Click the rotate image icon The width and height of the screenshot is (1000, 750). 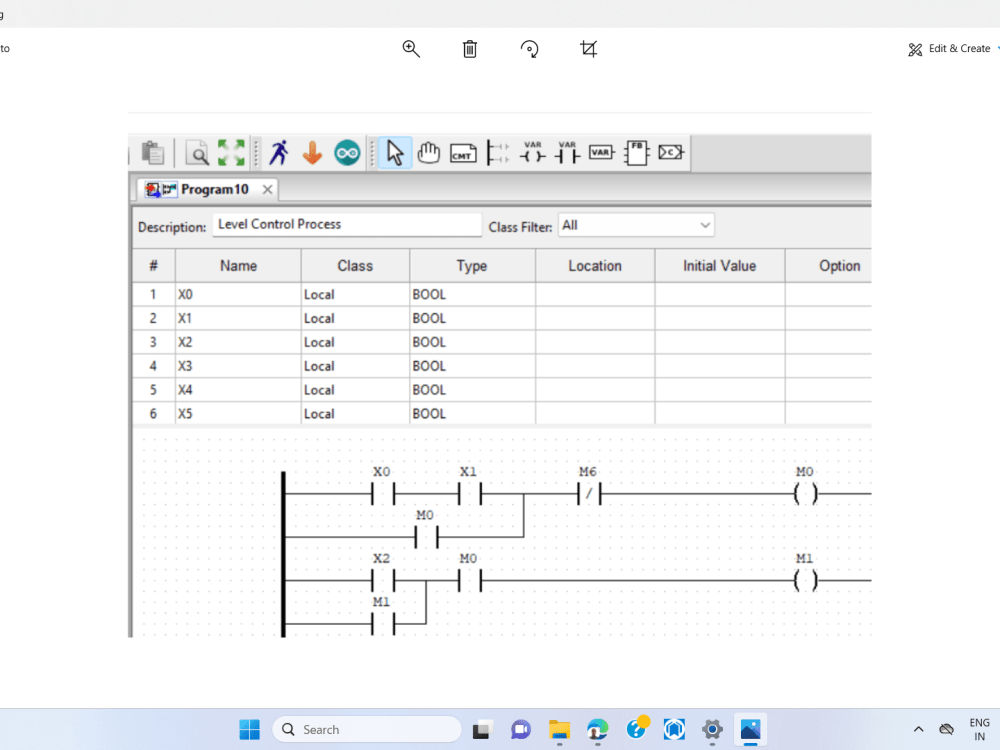529,48
